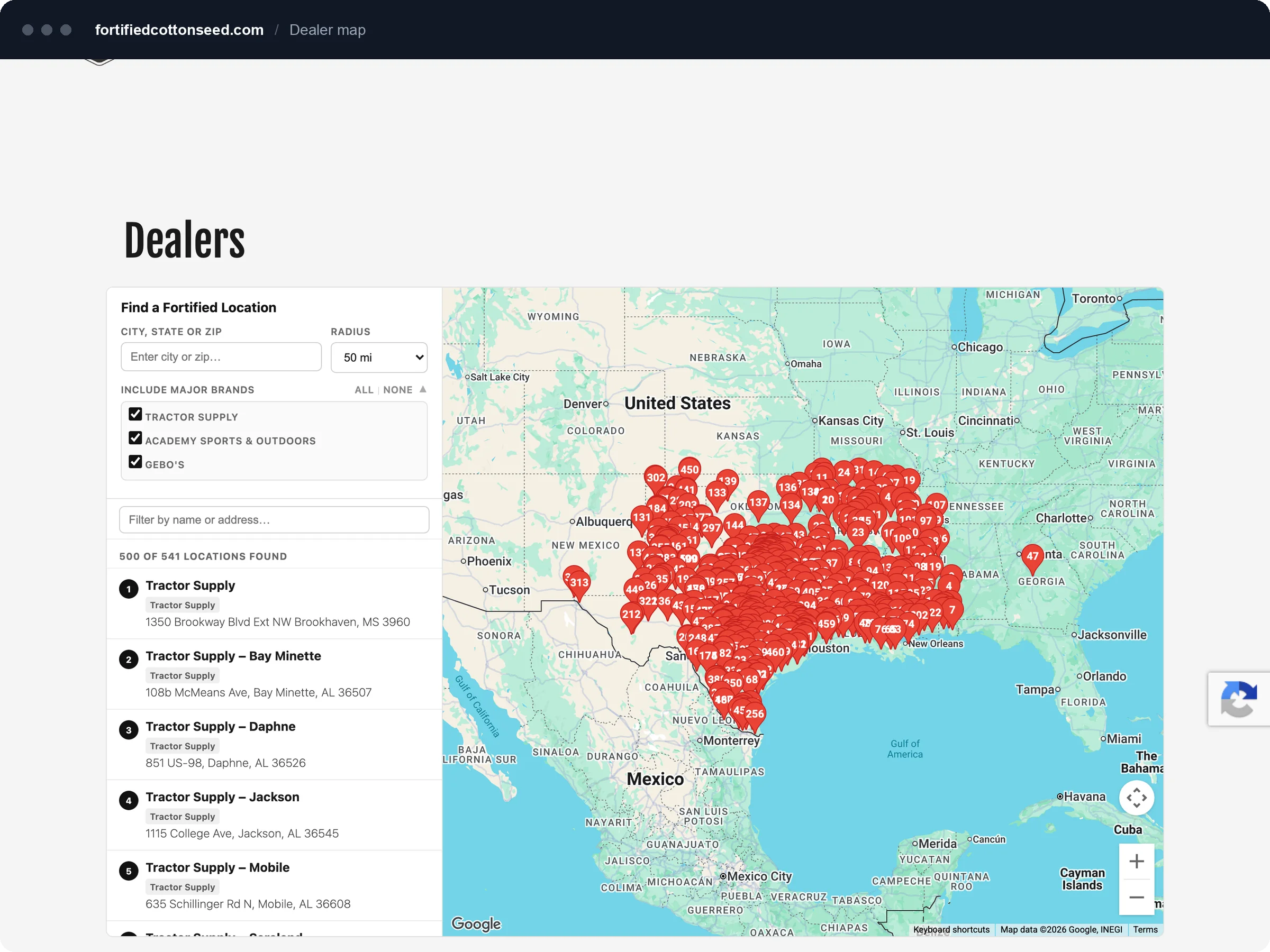Image resolution: width=1270 pixels, height=952 pixels.
Task: Click map marker 68
Action: pos(751,681)
